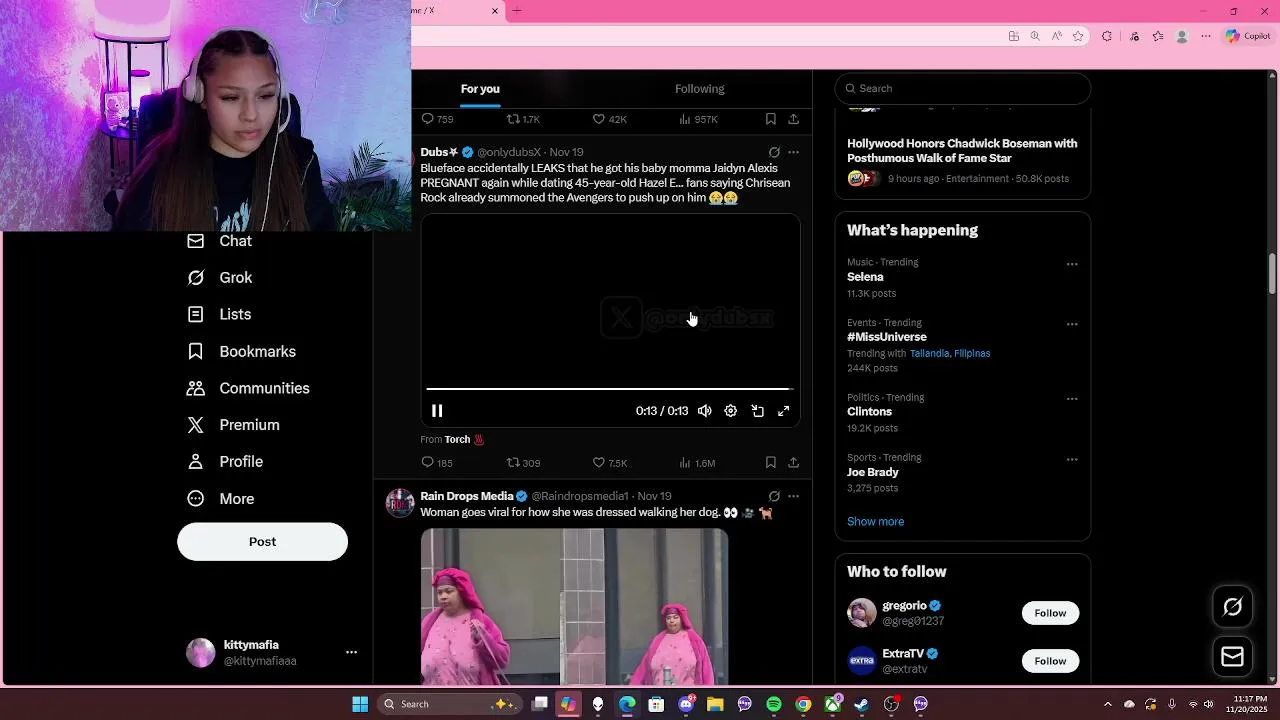Viewport: 1280px width, 720px height.
Task: Reply to post with 759 replies
Action: [x=437, y=119]
